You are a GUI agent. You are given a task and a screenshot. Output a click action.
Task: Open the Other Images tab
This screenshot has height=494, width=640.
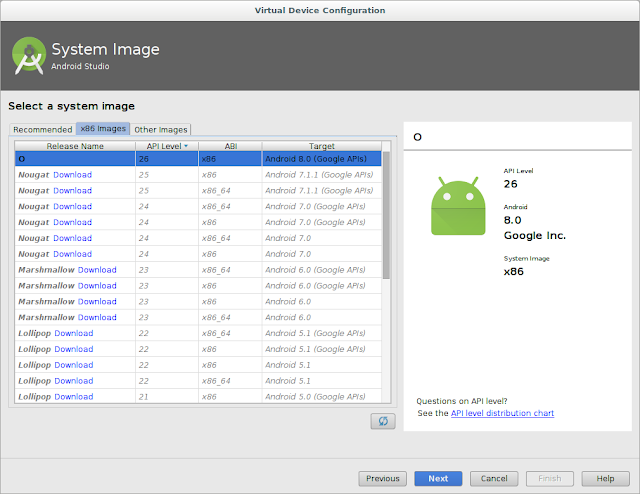(x=161, y=129)
